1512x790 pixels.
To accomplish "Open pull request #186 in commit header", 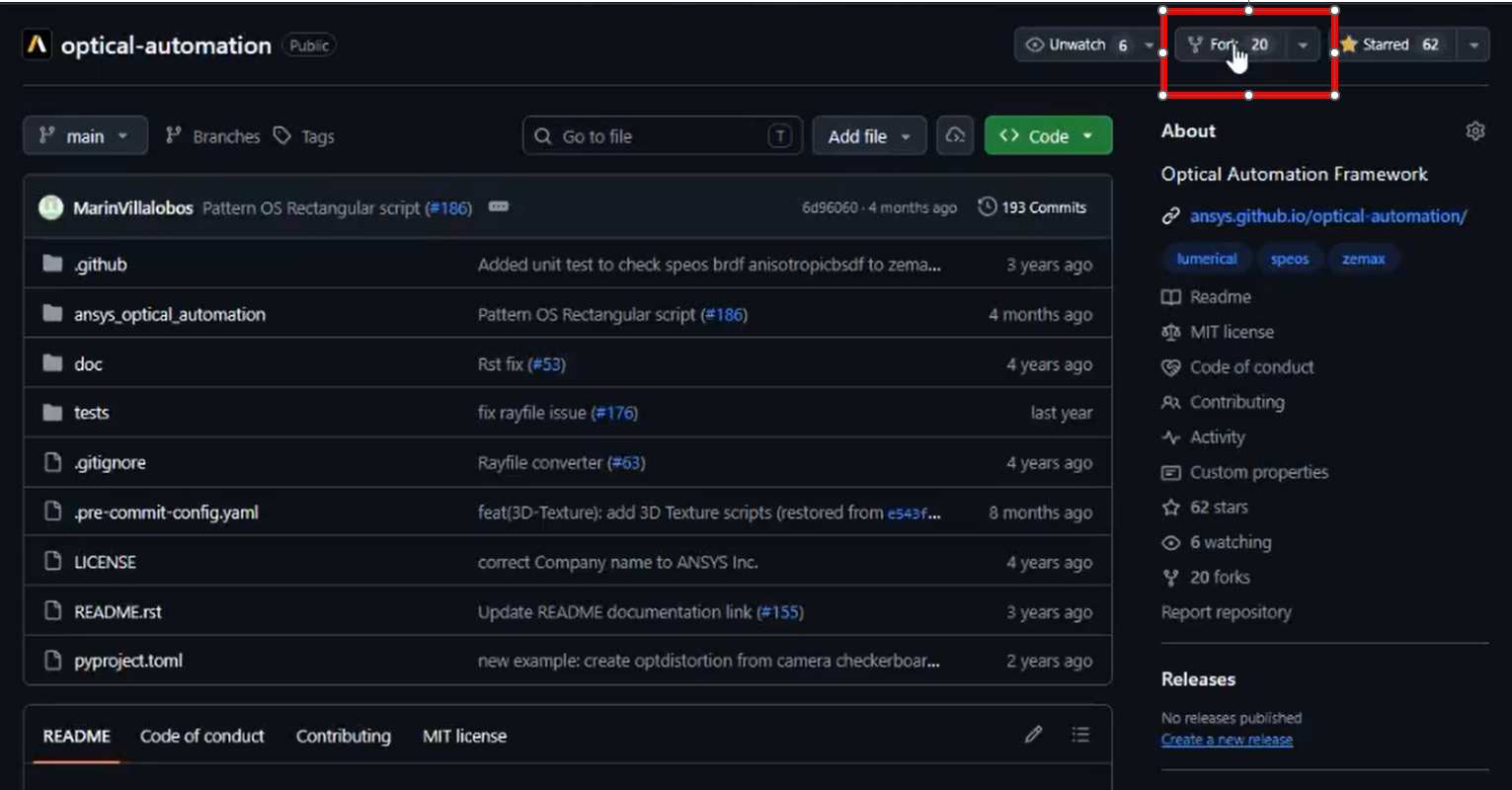I will (x=447, y=207).
